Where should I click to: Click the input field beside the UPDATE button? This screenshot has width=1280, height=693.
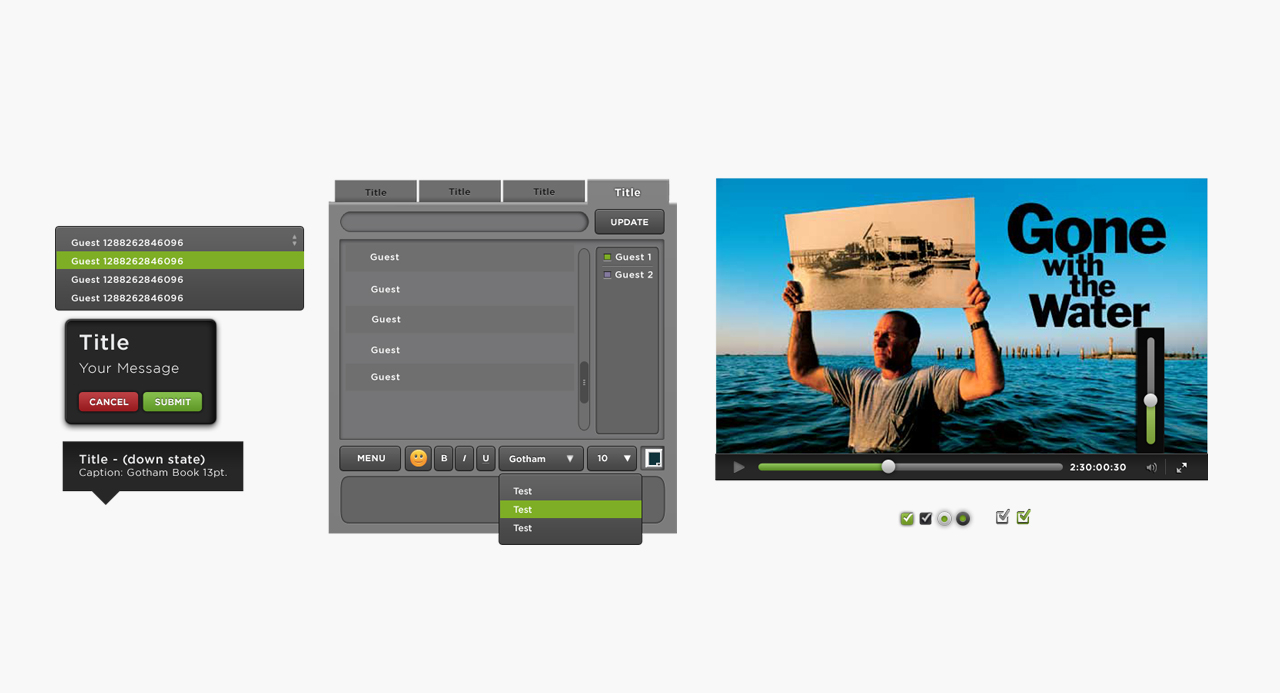coord(464,222)
